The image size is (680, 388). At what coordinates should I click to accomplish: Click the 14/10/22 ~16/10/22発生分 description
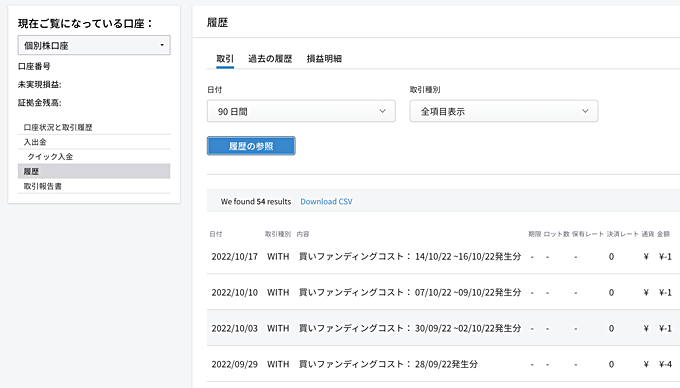[410, 257]
